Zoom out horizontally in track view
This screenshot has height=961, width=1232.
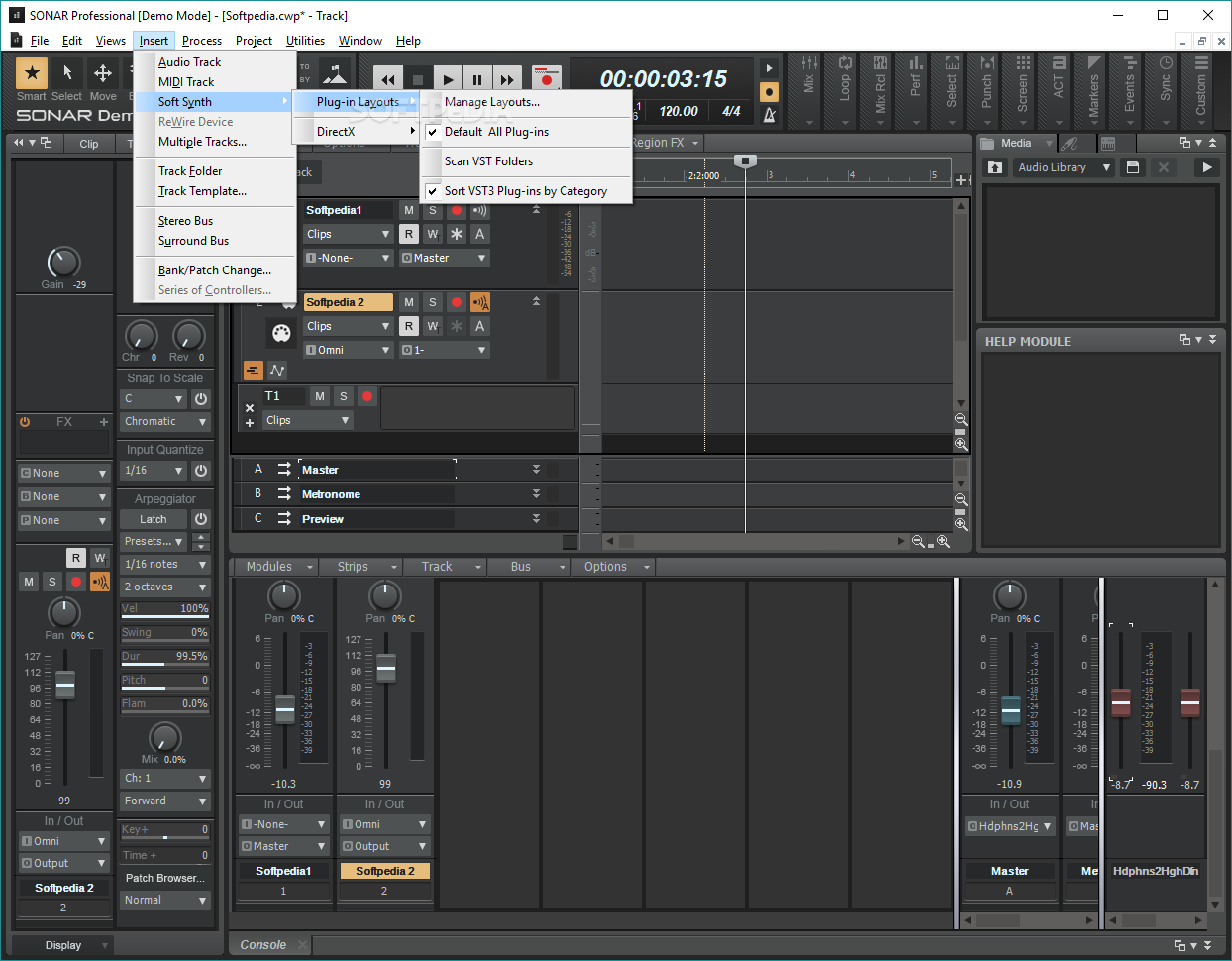pyautogui.click(x=918, y=542)
